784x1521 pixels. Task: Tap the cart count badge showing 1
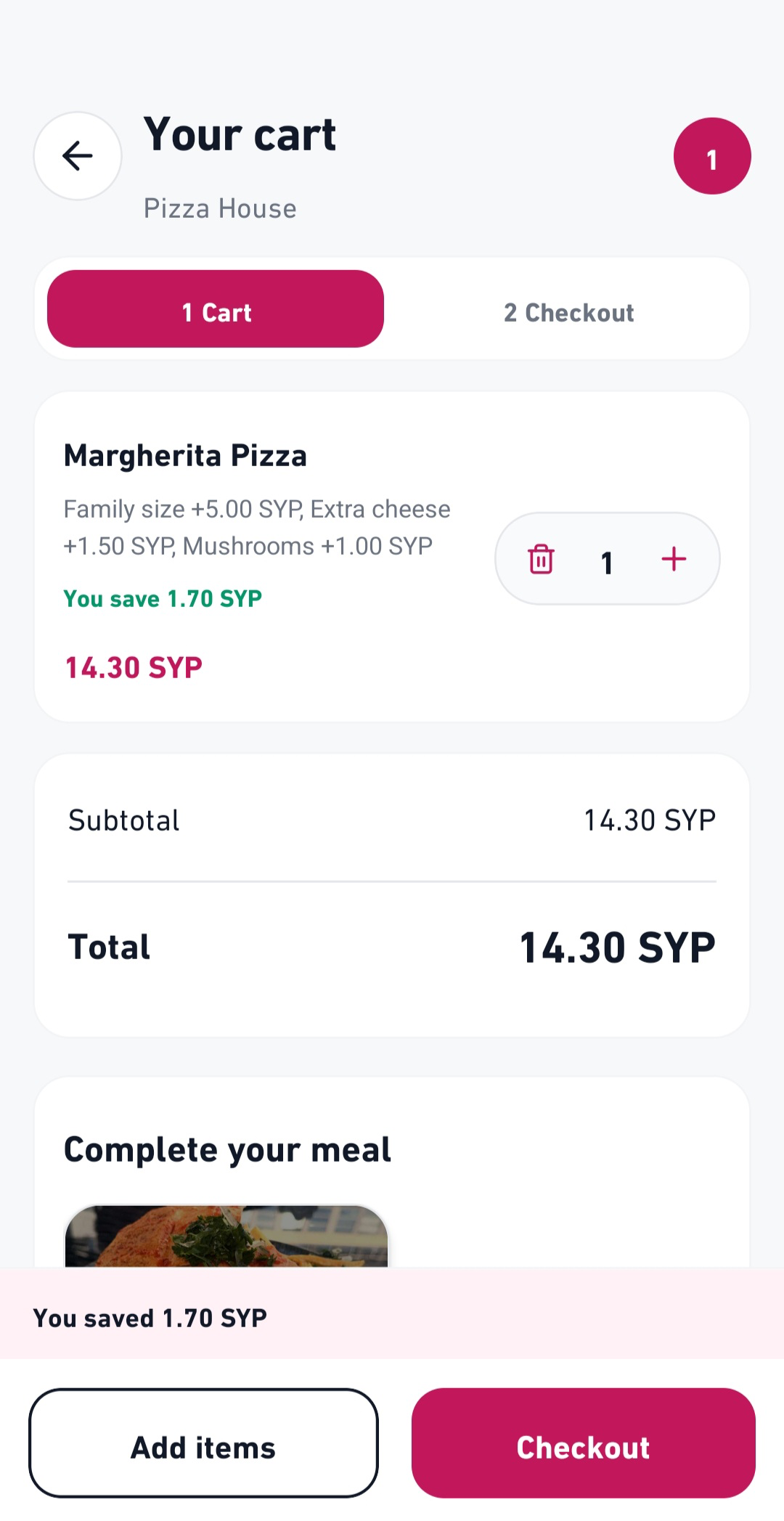712,156
